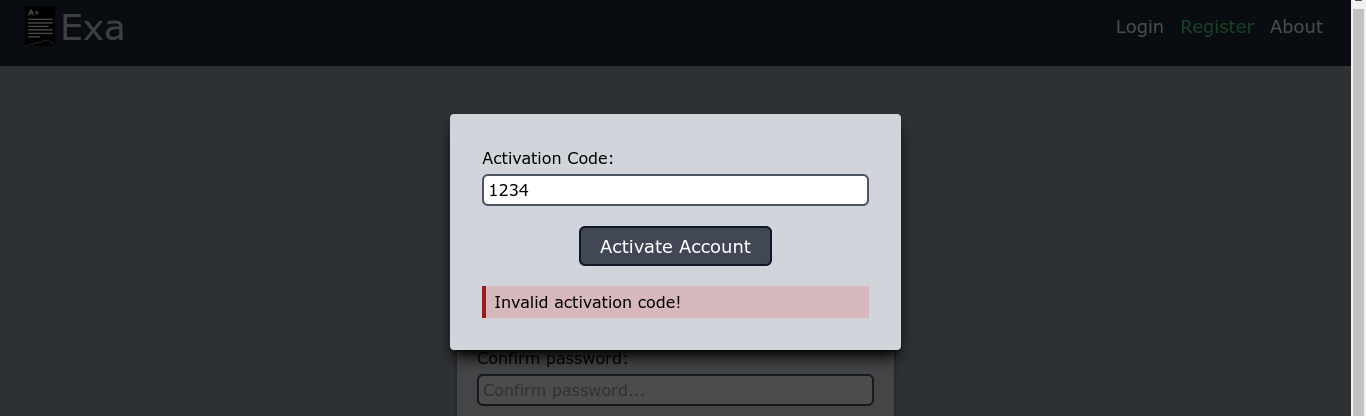Click the Exa document logo icon

pyautogui.click(x=40, y=26)
